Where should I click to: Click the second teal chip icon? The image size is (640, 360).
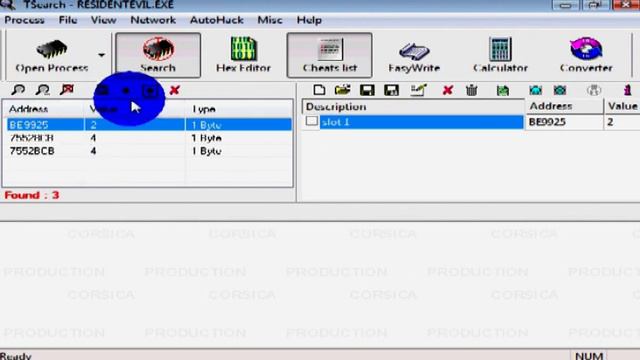pyautogui.click(x=560, y=90)
